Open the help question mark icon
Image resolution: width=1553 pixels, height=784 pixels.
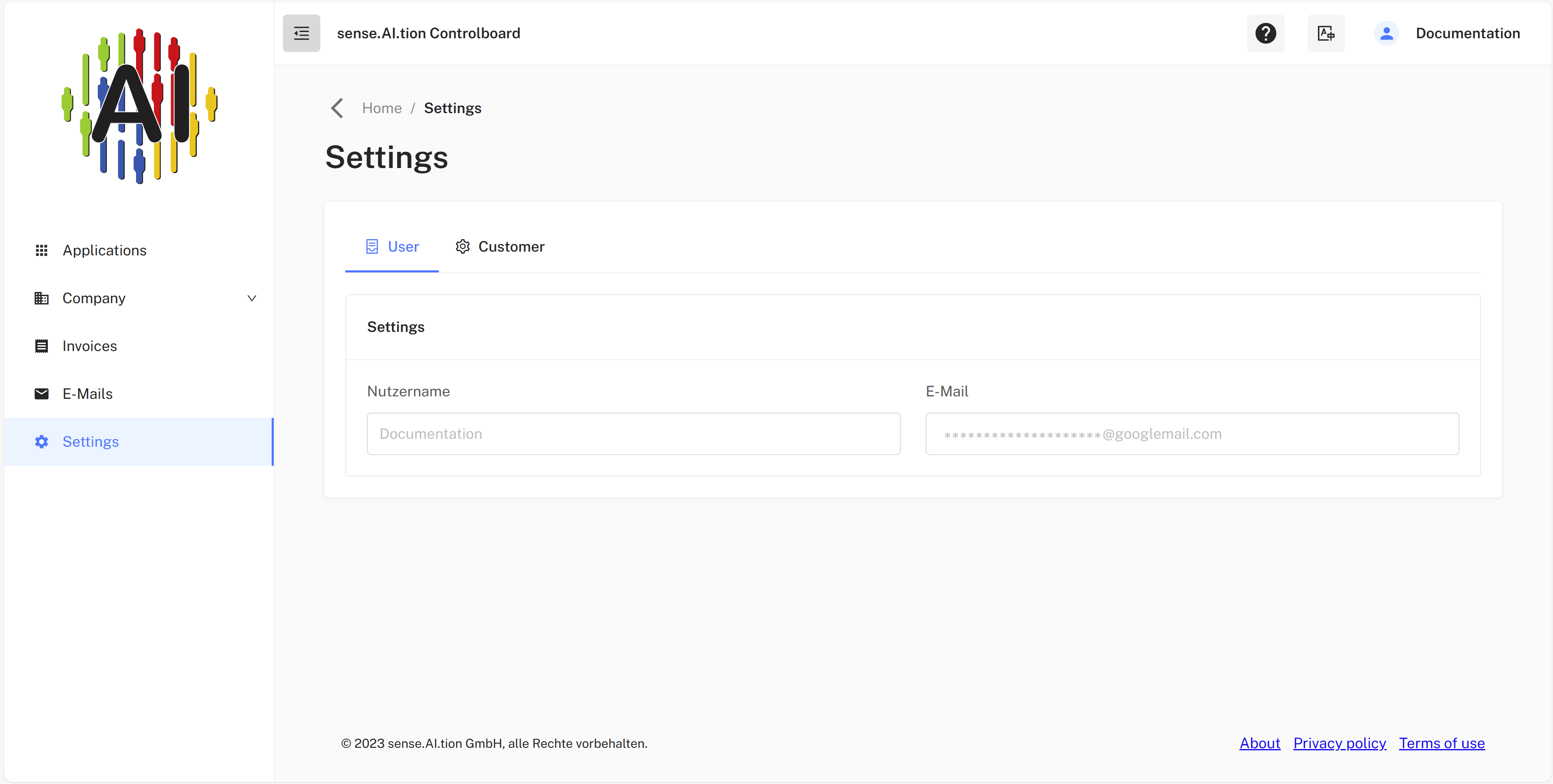pos(1266,33)
